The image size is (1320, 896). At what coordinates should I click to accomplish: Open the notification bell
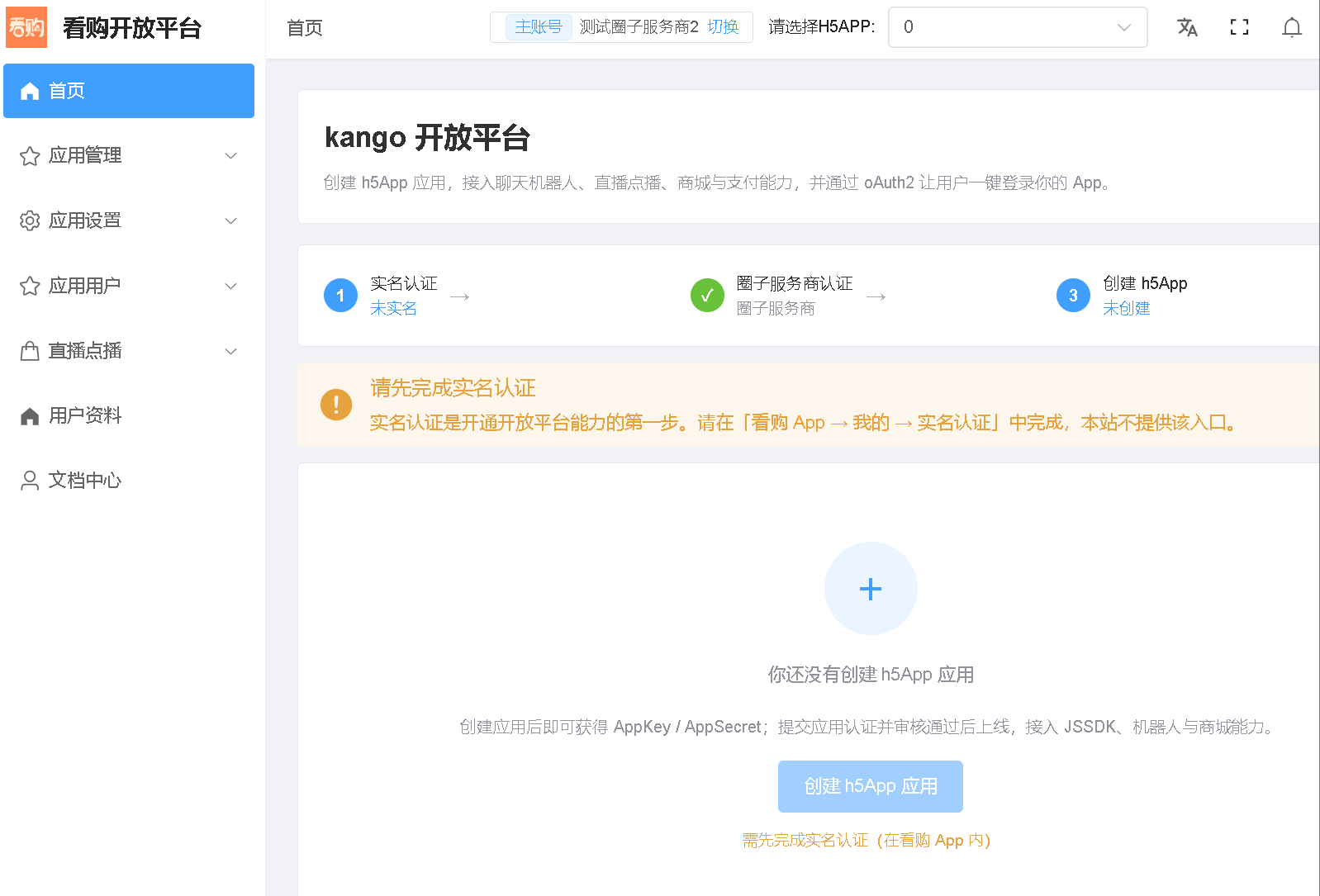coord(1292,27)
